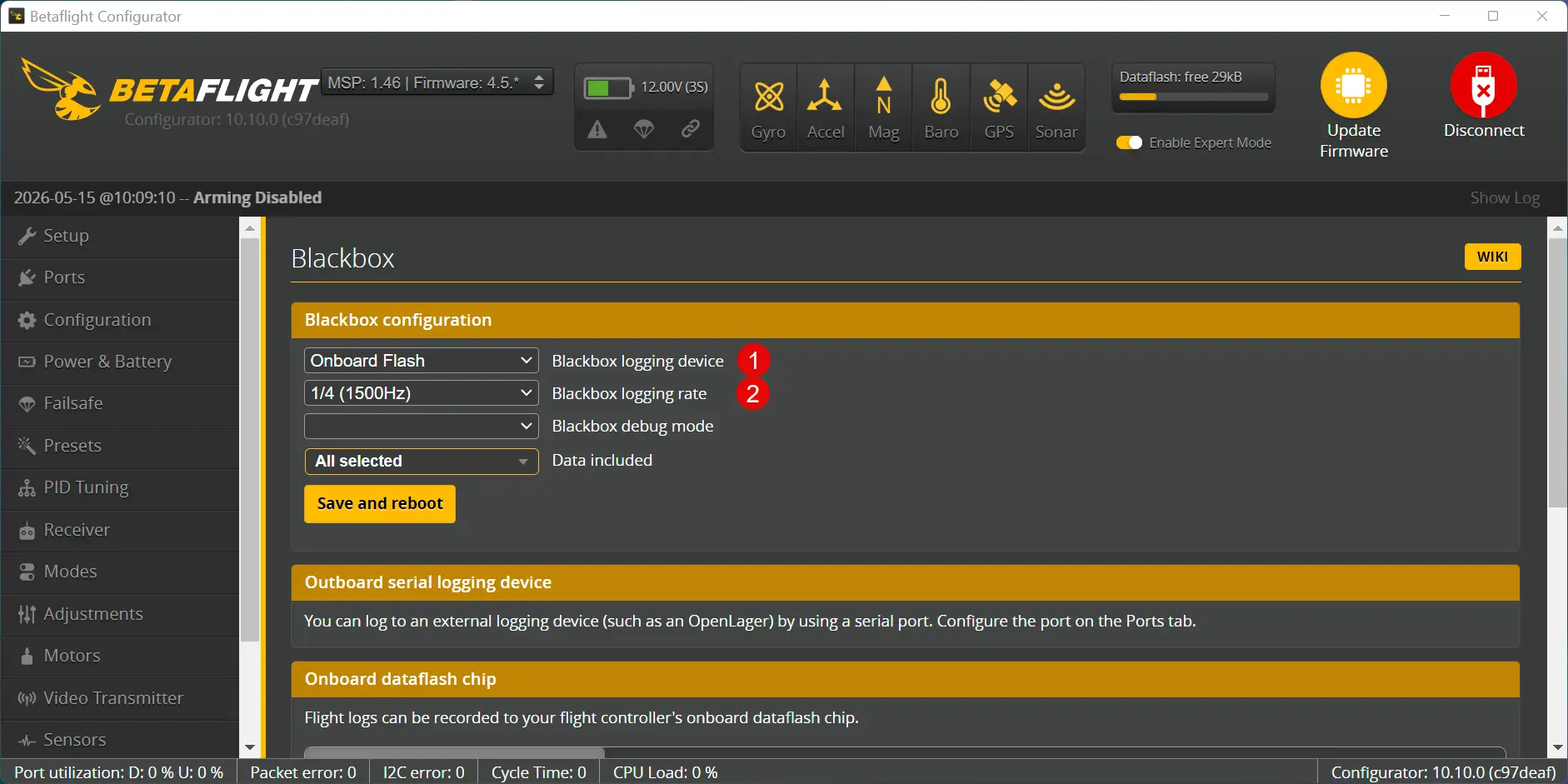Select the Modes tab
The width and height of the screenshot is (1568, 784).
tap(120, 572)
